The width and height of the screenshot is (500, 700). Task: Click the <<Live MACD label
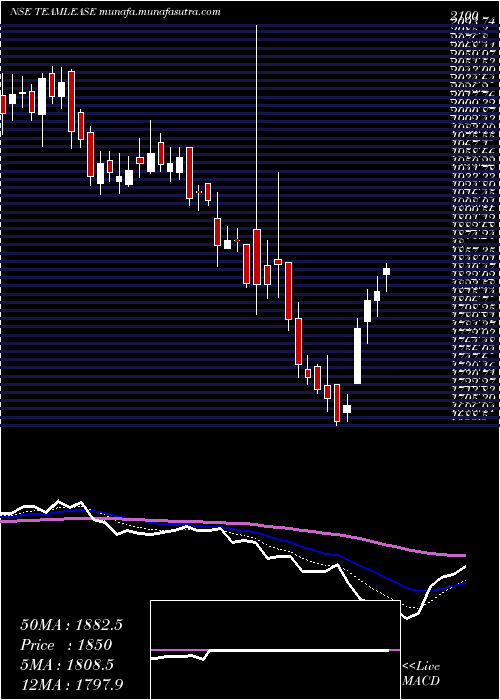[x=421, y=674]
